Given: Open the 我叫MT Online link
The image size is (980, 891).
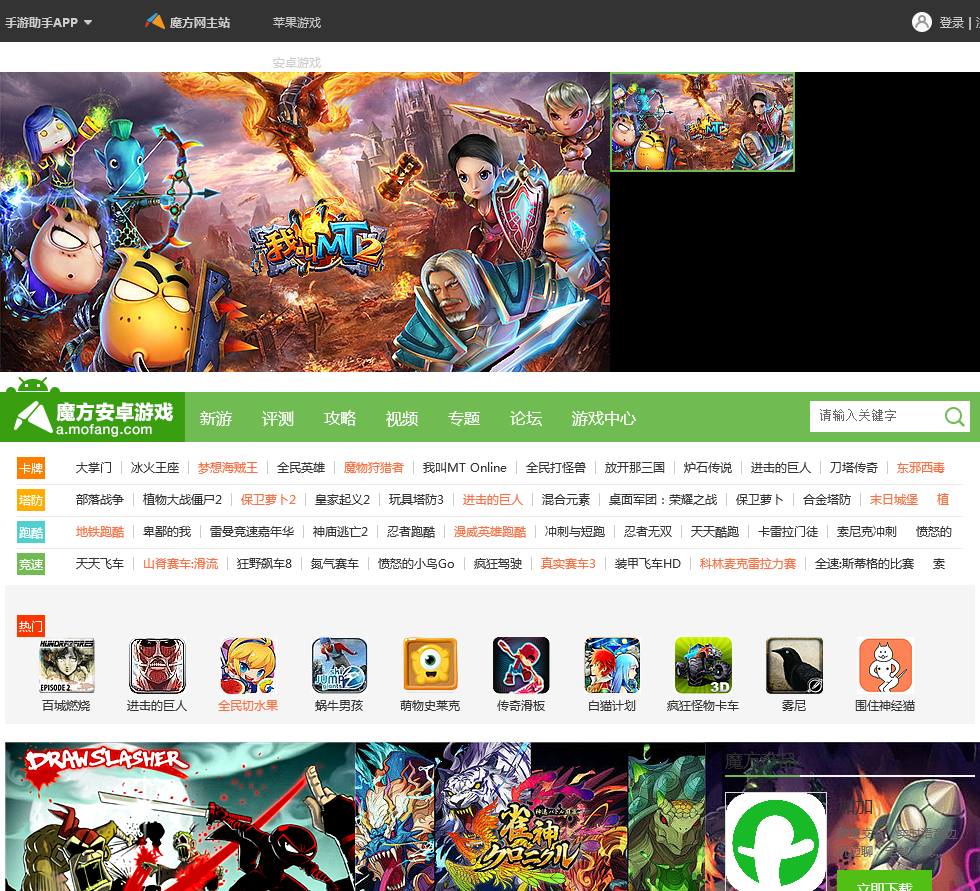Looking at the screenshot, I should point(464,467).
